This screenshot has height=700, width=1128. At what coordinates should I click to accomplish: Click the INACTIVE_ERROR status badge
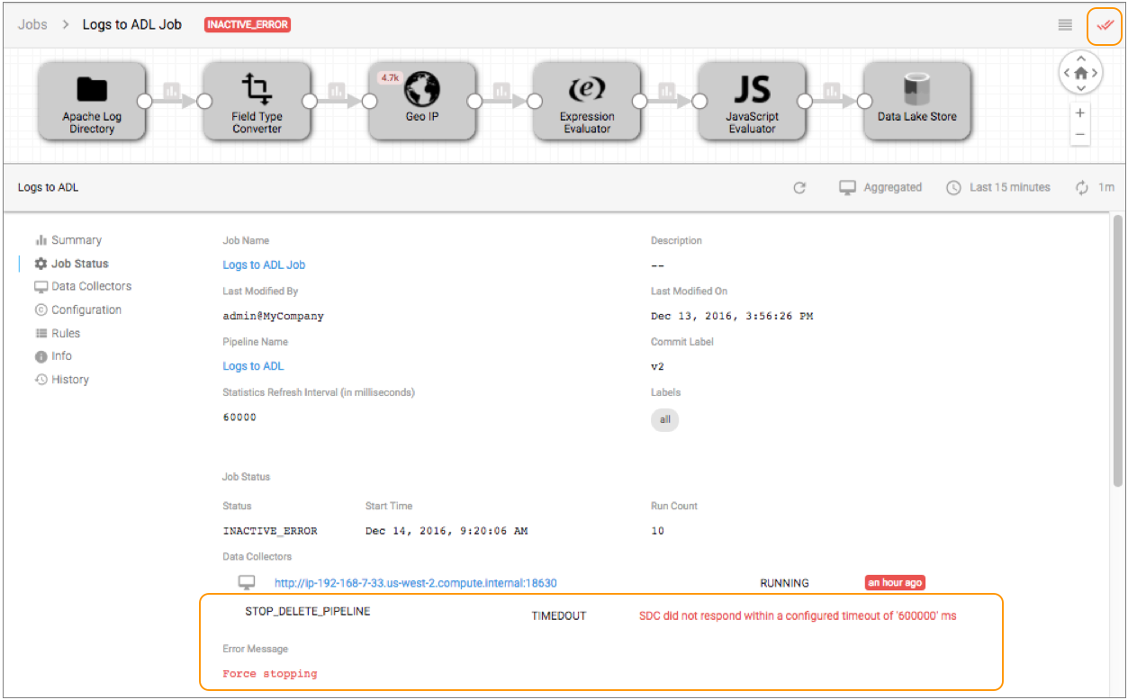point(247,24)
